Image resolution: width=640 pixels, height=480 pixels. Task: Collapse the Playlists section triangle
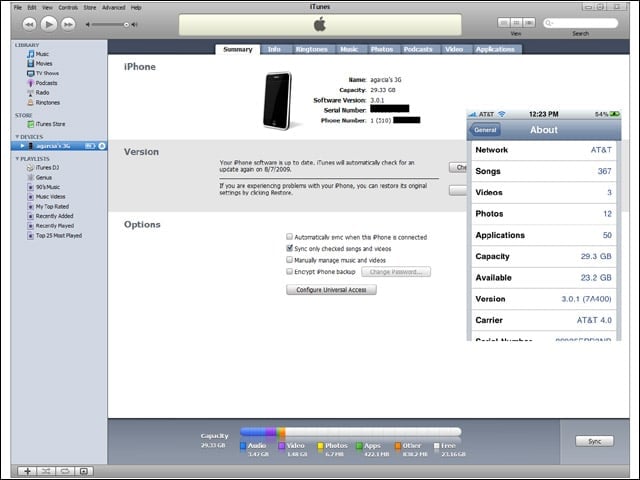[x=17, y=158]
